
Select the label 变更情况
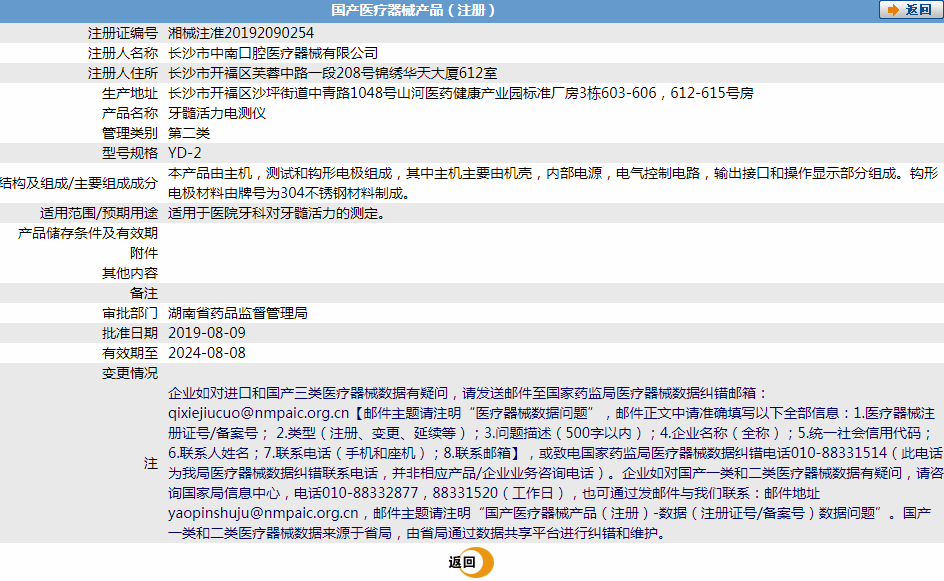click(x=130, y=373)
